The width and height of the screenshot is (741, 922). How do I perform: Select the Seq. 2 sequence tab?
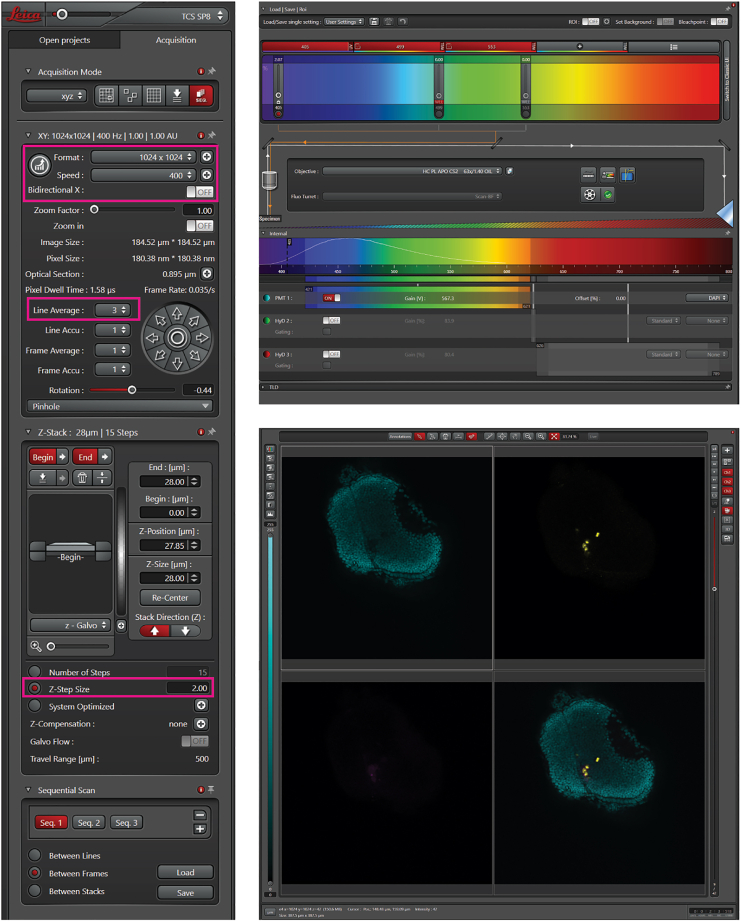pyautogui.click(x=89, y=822)
